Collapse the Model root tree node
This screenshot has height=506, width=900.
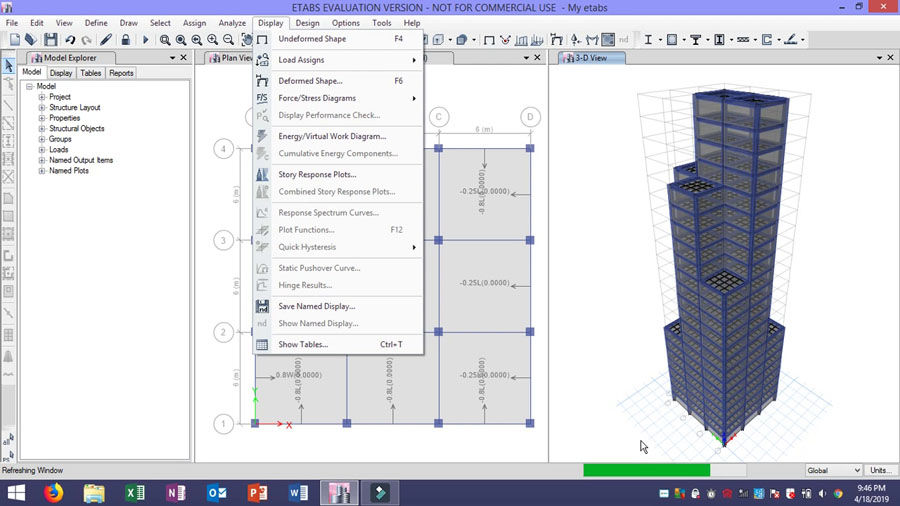coord(29,86)
